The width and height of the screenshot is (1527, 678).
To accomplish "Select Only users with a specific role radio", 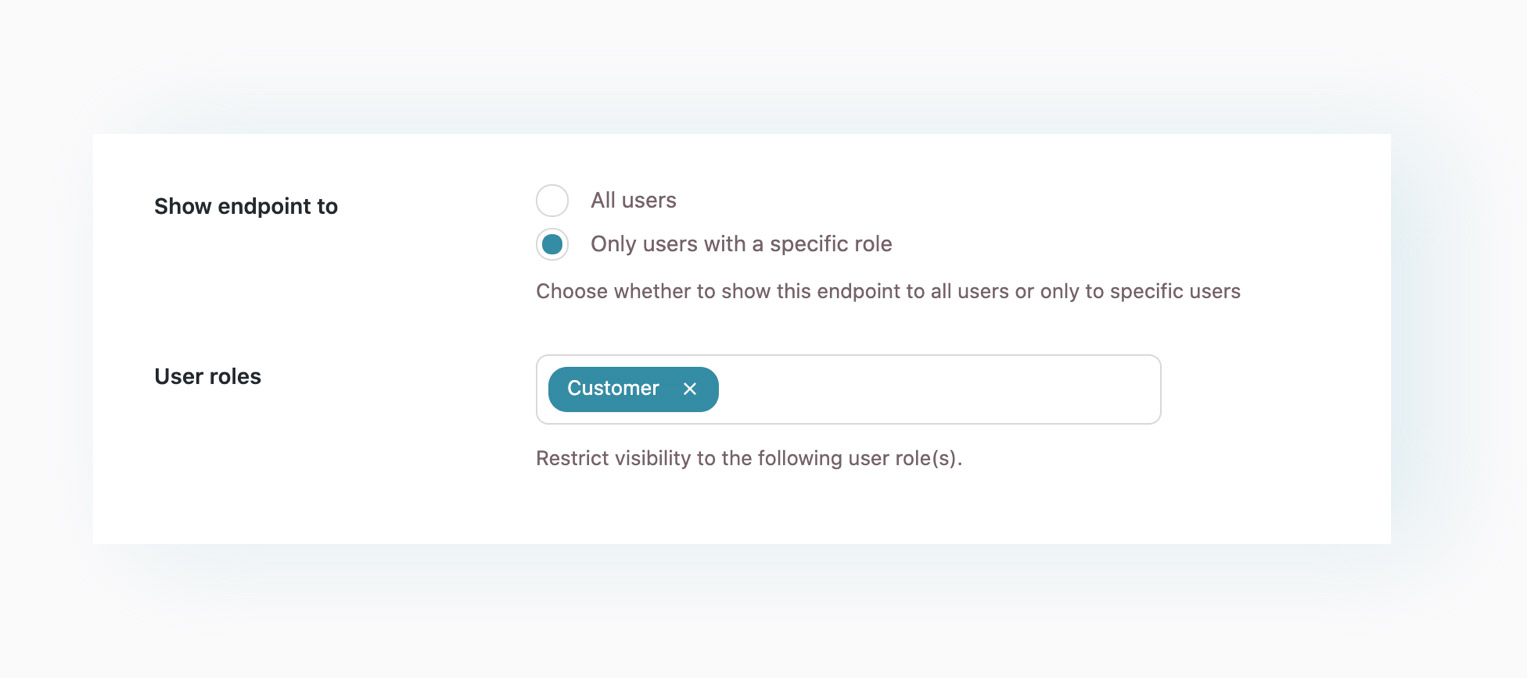I will tap(552, 244).
